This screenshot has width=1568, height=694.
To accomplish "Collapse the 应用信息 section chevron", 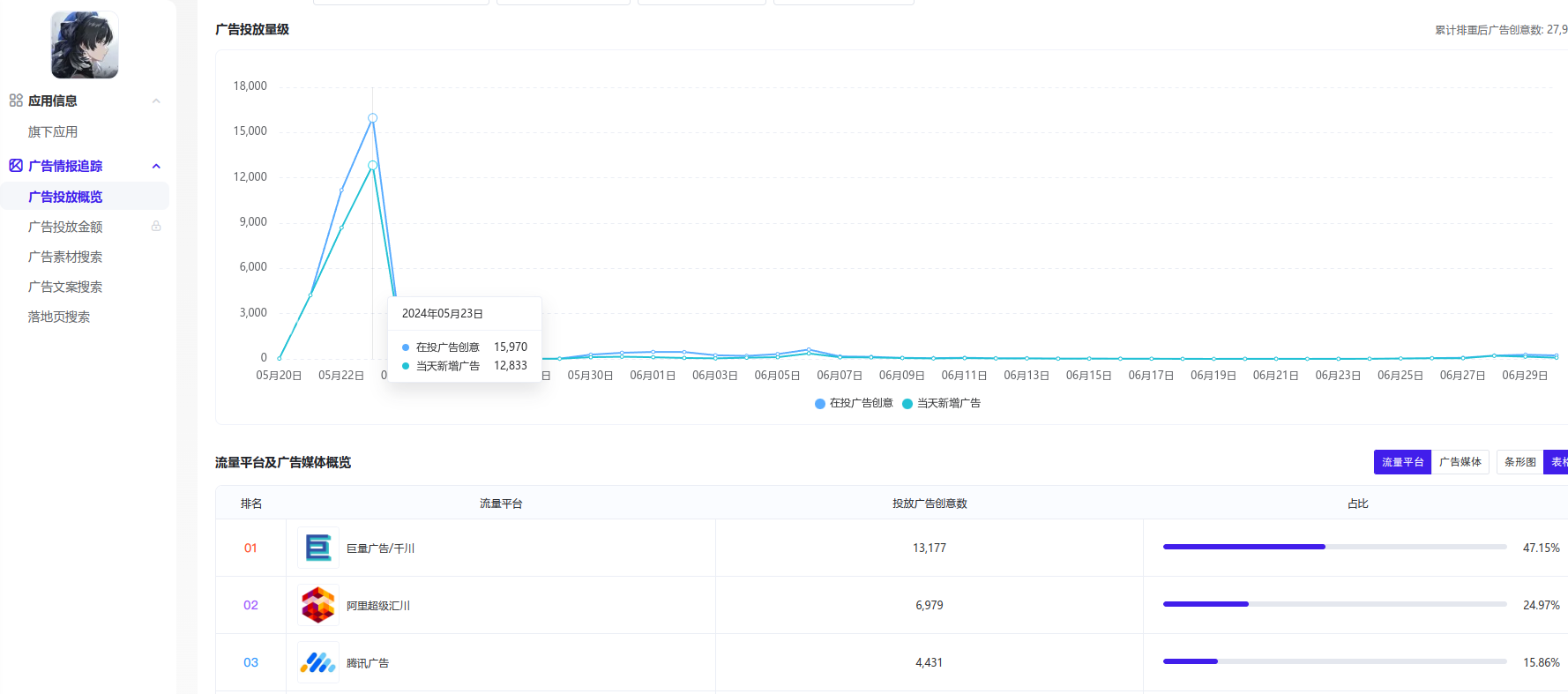I will (x=156, y=101).
